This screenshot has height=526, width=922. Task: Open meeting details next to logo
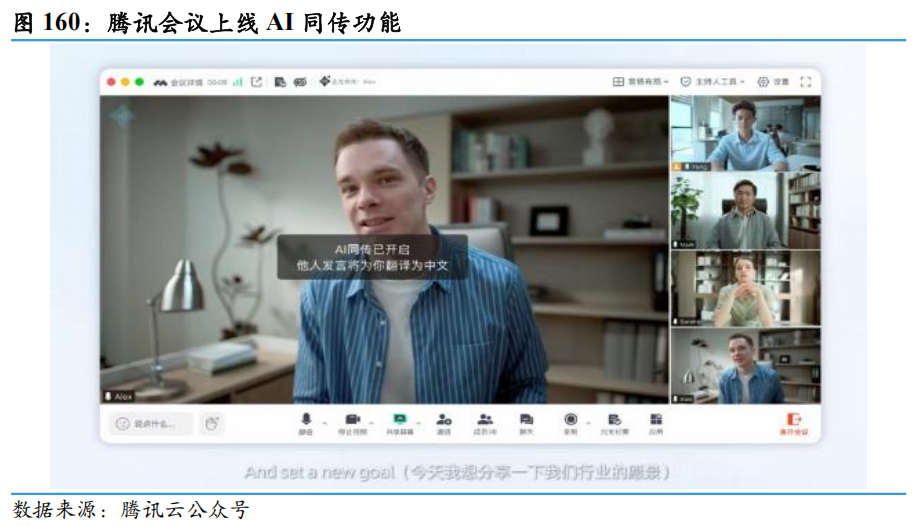[186, 82]
